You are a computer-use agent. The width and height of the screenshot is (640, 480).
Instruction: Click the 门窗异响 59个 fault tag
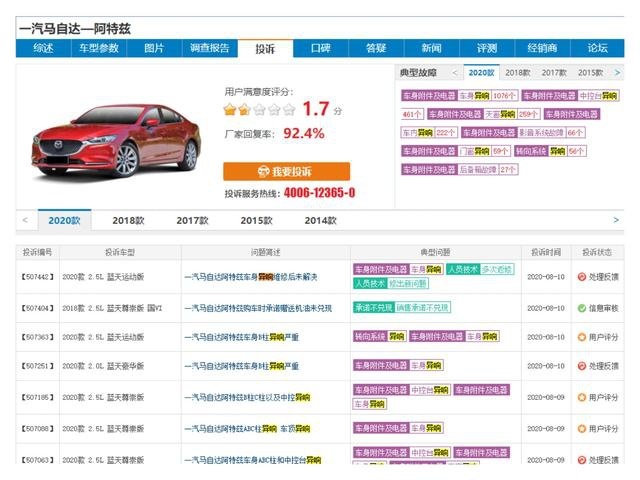click(x=456, y=151)
